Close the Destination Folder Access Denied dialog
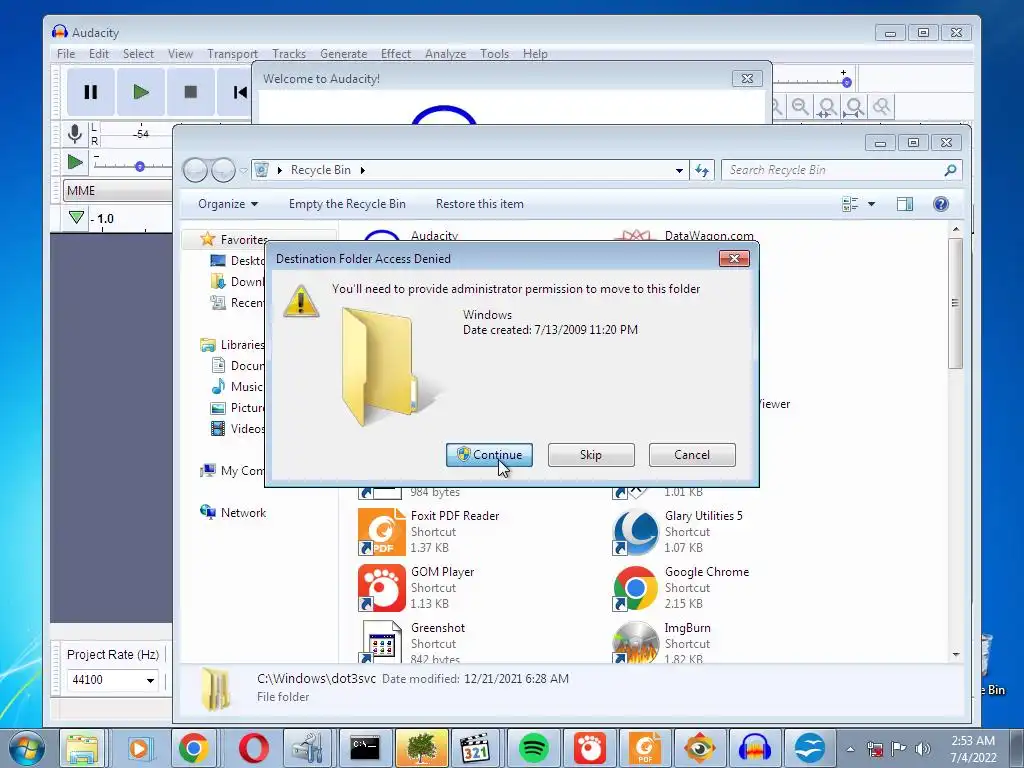The width and height of the screenshot is (1024, 768). coord(734,259)
